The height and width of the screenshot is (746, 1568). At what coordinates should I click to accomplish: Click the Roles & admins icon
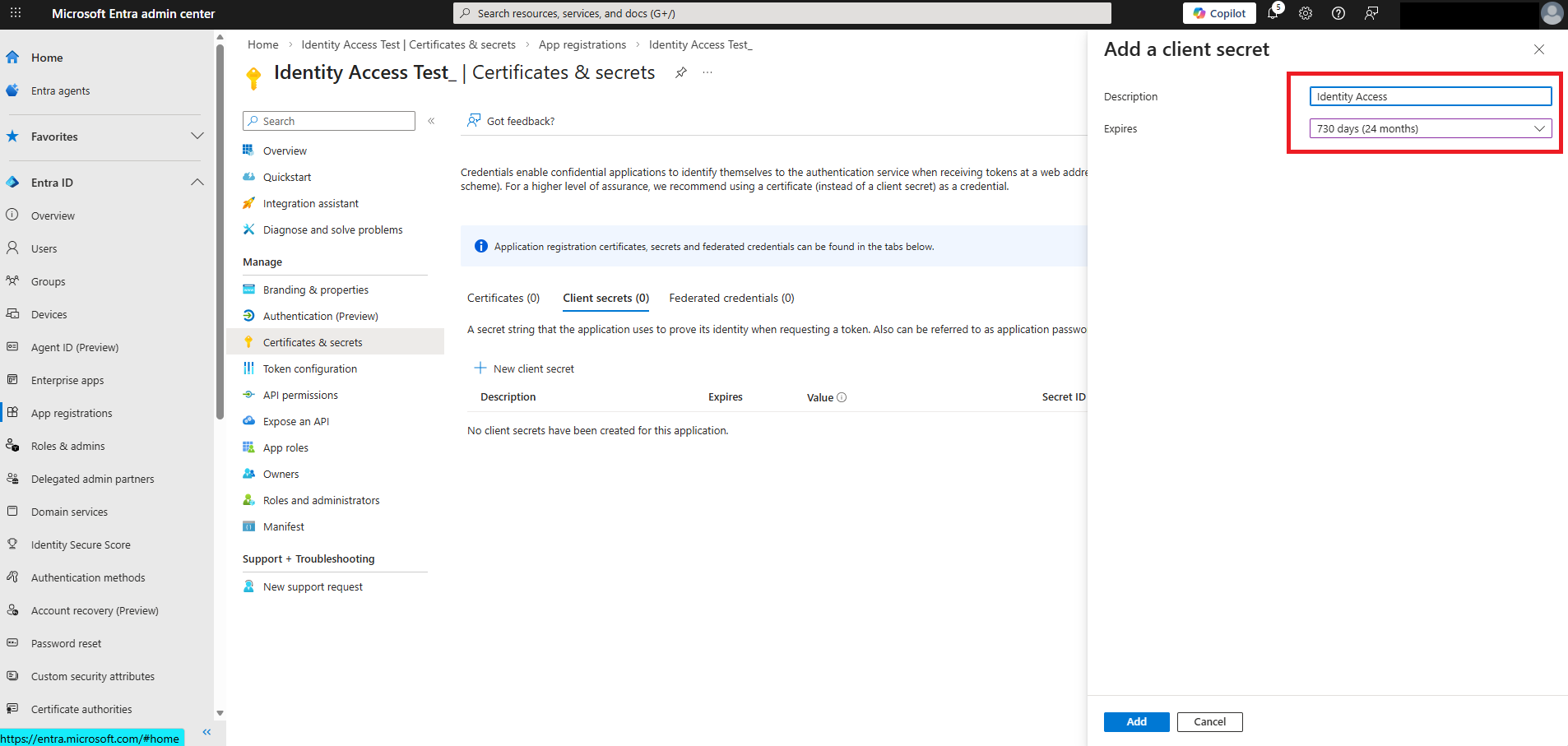(x=12, y=445)
